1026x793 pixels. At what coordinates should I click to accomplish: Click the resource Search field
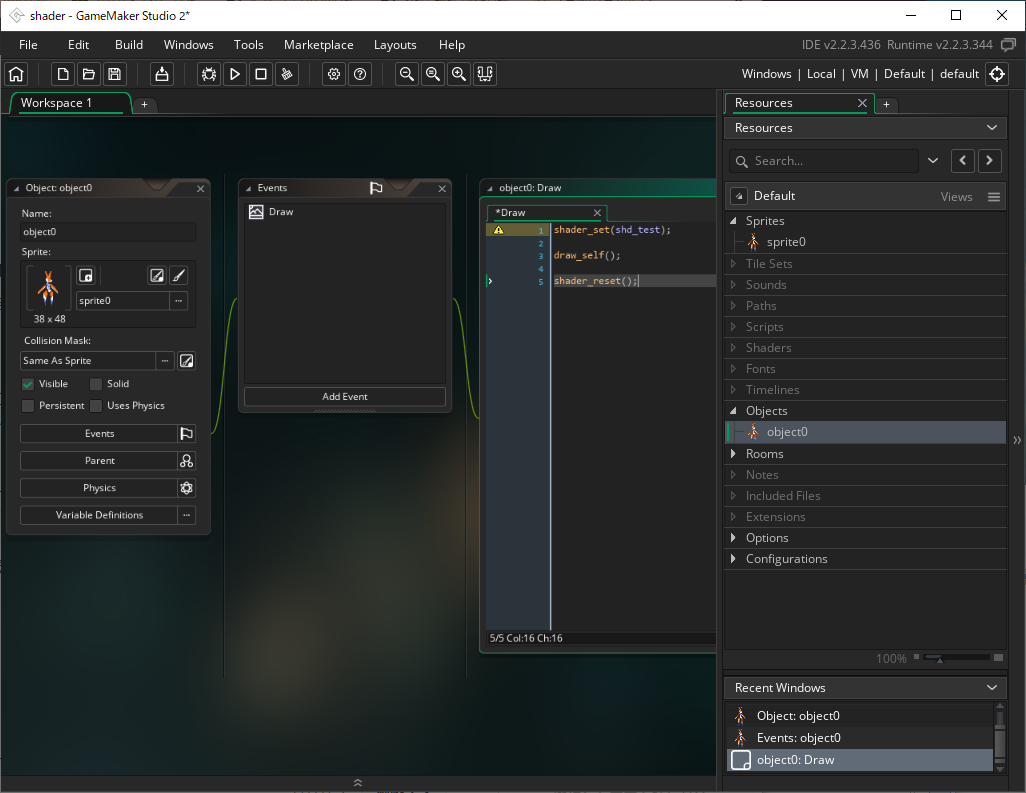point(824,161)
